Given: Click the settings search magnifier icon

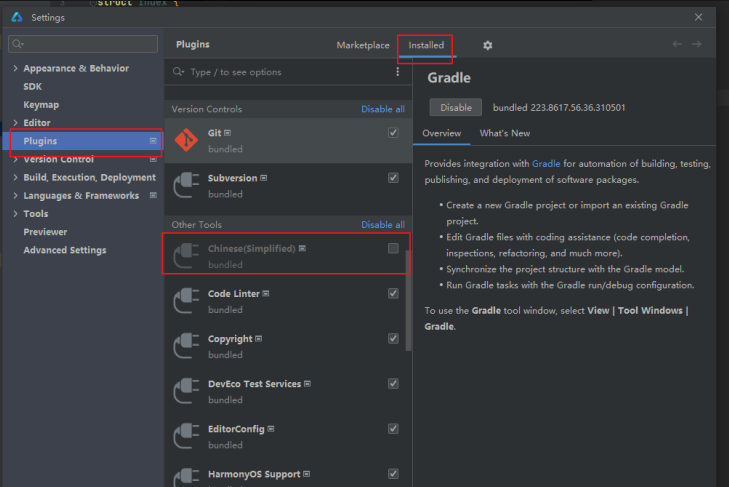Looking at the screenshot, I should coord(18,44).
